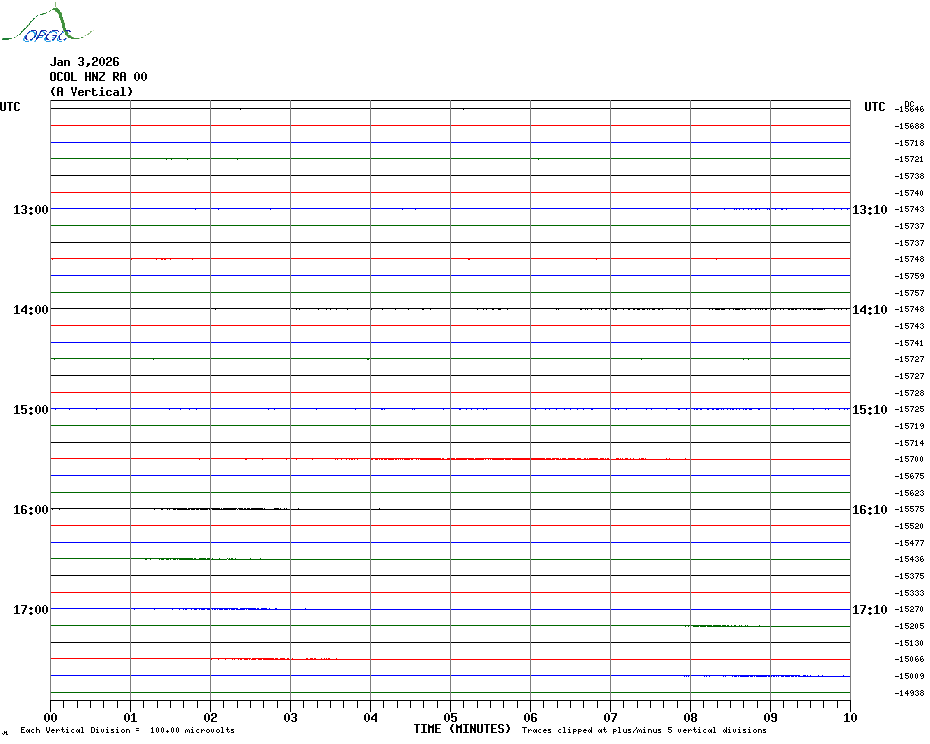
Task: Click the 17:10 time label on right
Action: 869,610
